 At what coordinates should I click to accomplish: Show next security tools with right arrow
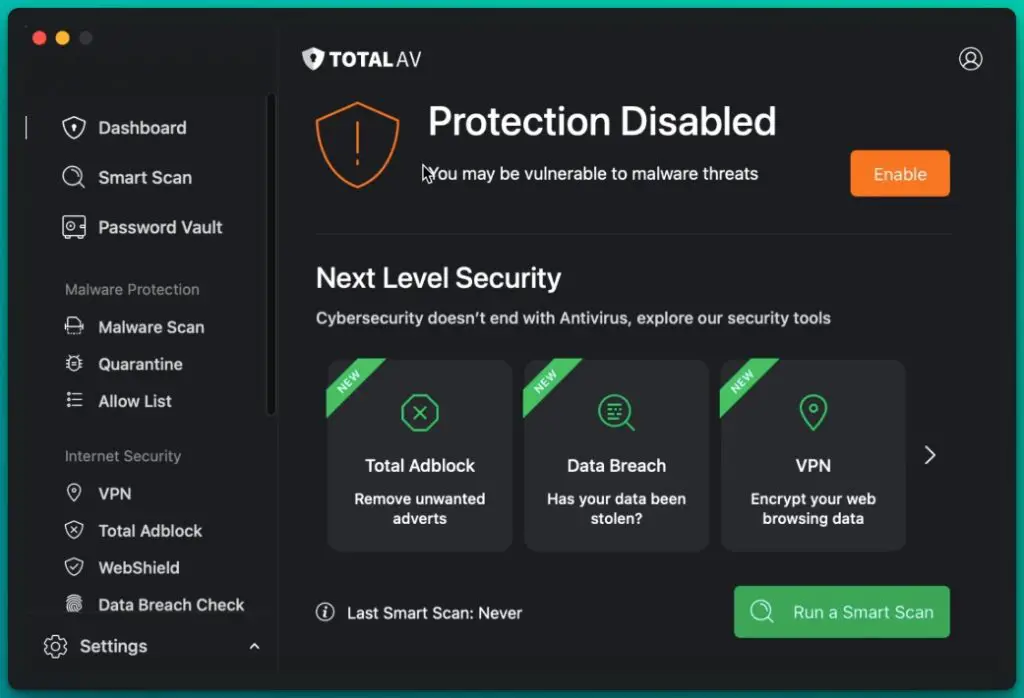(930, 455)
